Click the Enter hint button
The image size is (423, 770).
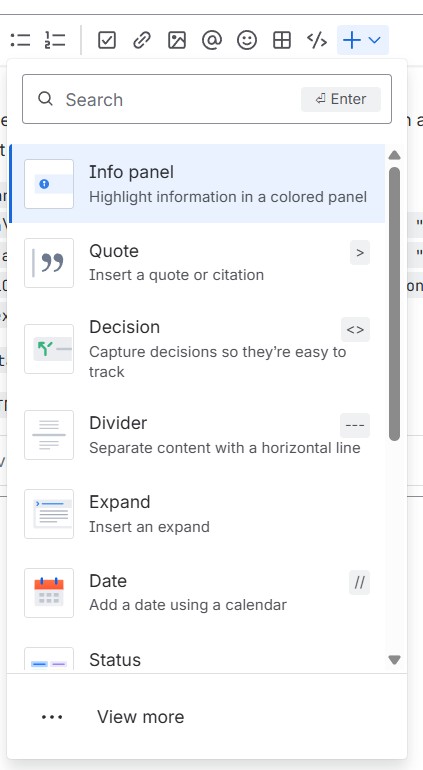pyautogui.click(x=341, y=99)
